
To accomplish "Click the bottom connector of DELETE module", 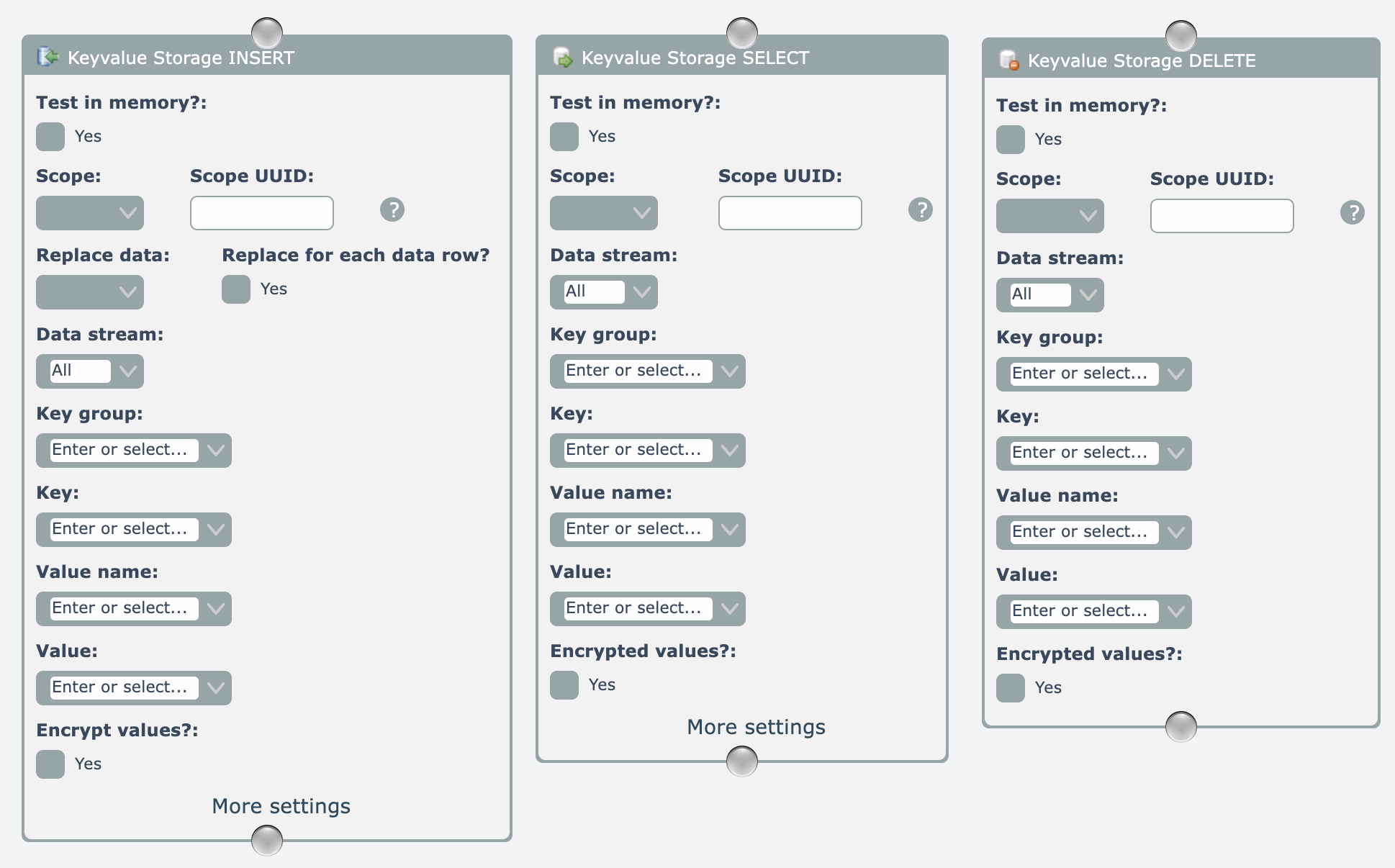I will tap(1181, 726).
